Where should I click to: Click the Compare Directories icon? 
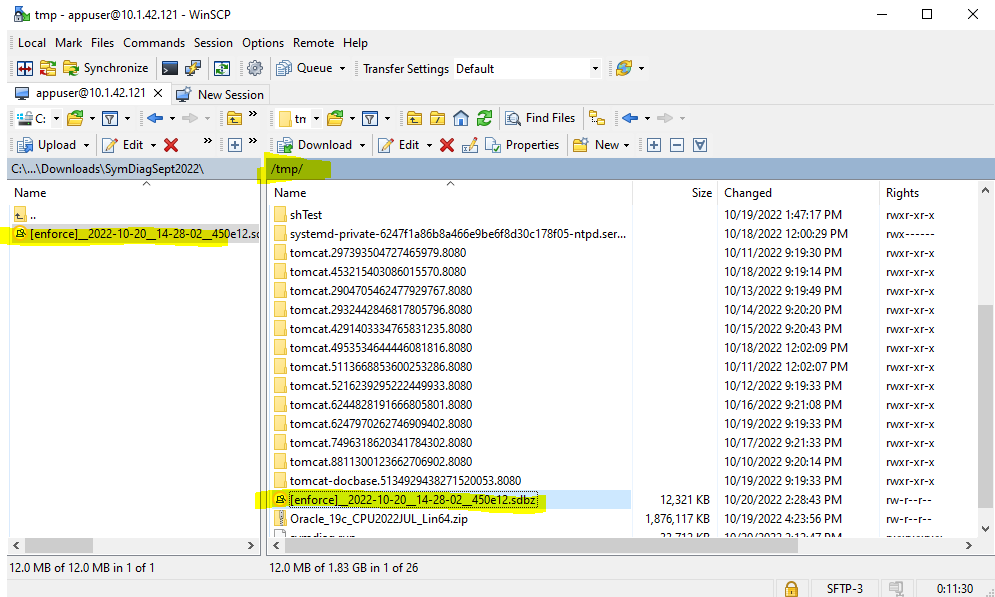pyautogui.click(x=25, y=68)
